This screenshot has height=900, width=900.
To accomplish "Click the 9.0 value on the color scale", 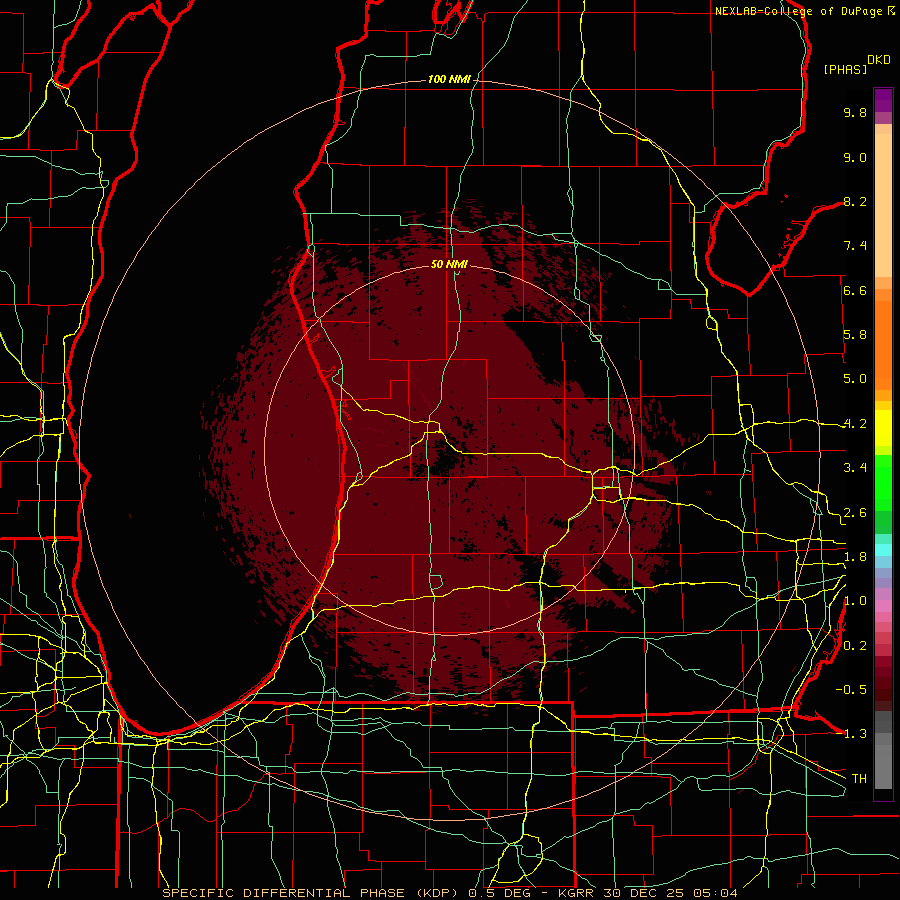I will pyautogui.click(x=855, y=157).
